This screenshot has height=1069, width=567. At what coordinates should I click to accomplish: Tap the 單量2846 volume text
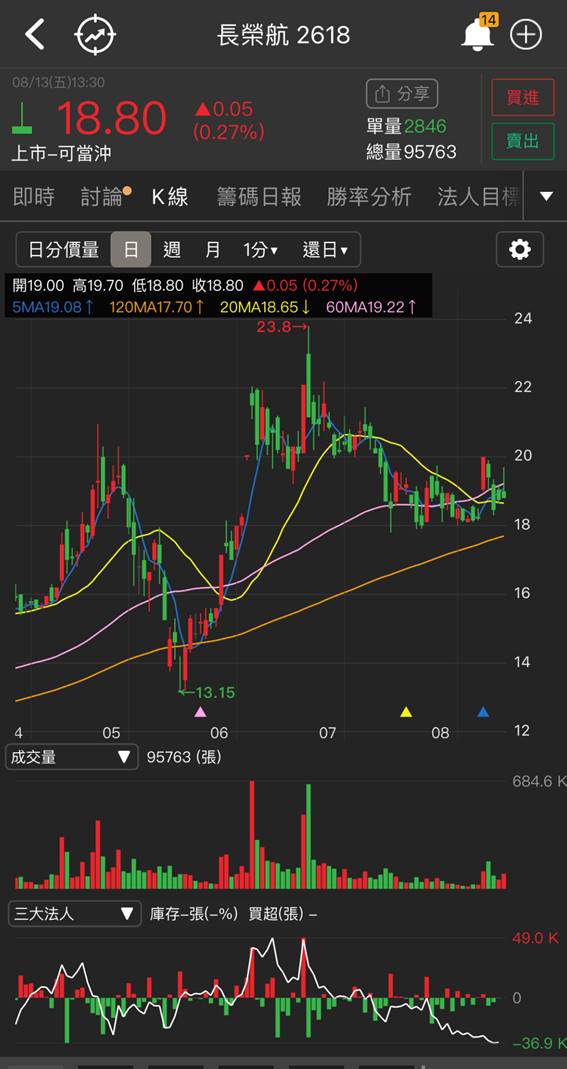(x=406, y=126)
